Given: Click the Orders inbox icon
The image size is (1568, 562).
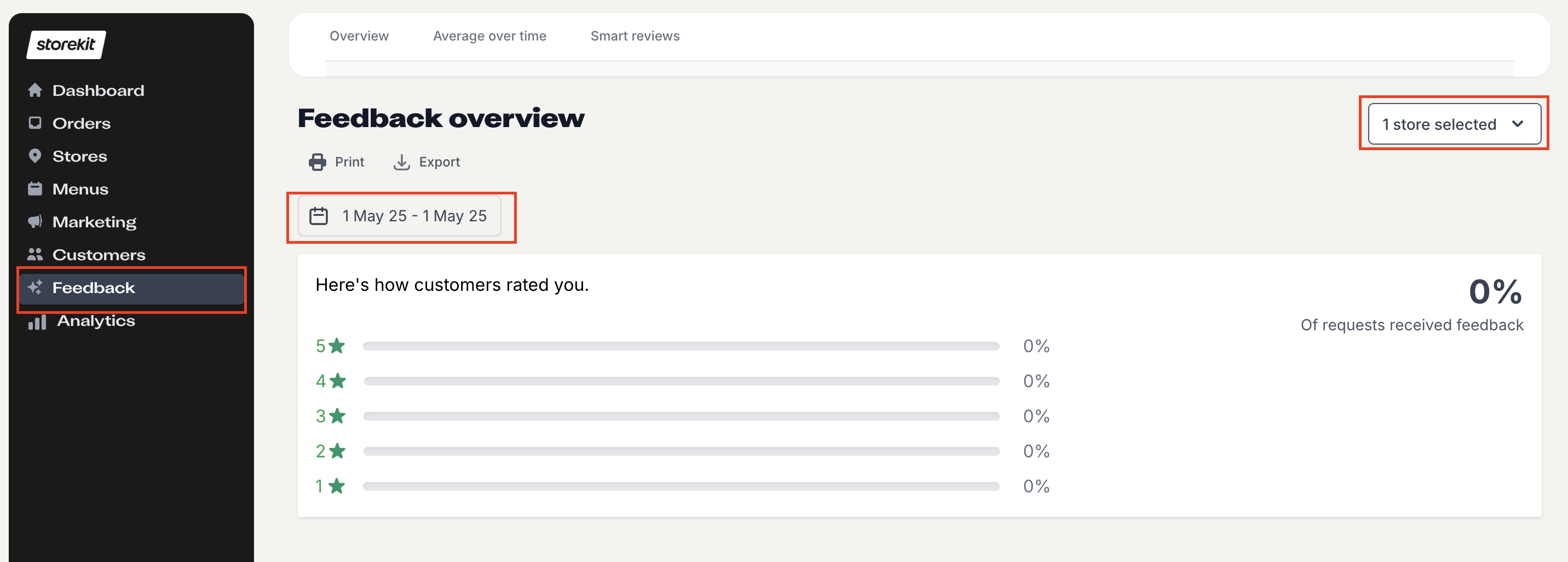Looking at the screenshot, I should coord(35,123).
